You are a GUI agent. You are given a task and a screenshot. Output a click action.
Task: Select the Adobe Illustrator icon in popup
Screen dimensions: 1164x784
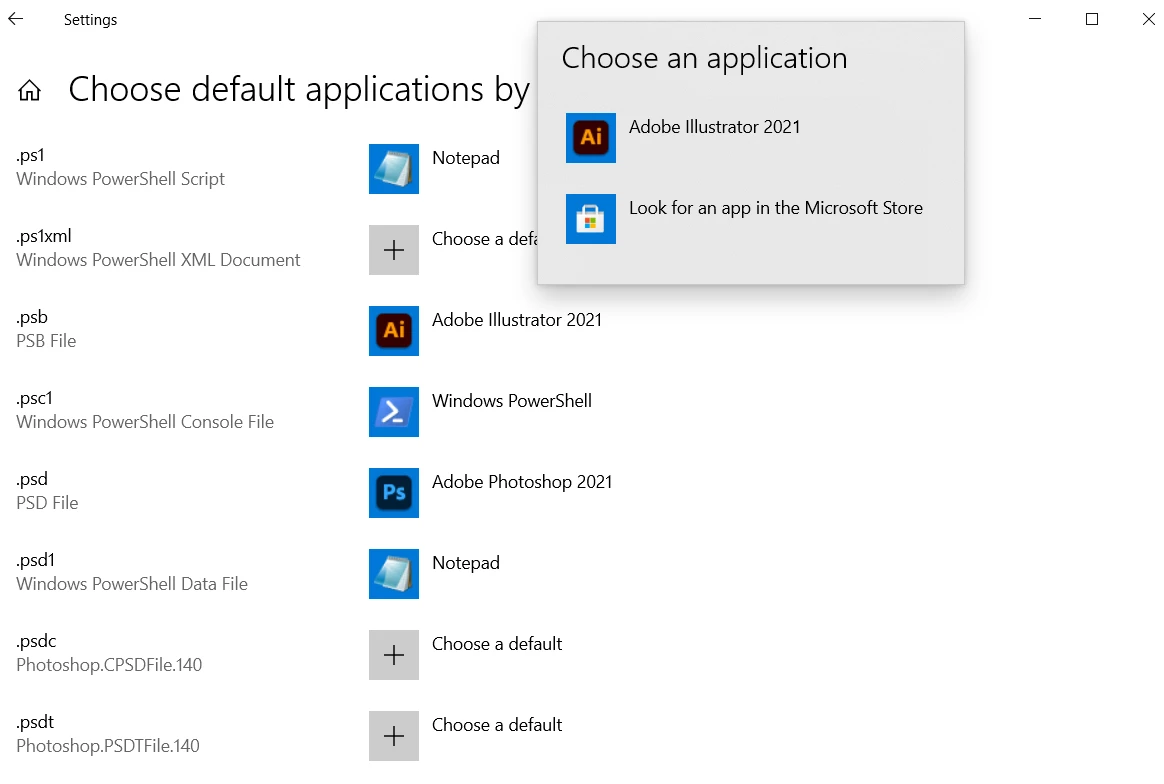point(591,138)
